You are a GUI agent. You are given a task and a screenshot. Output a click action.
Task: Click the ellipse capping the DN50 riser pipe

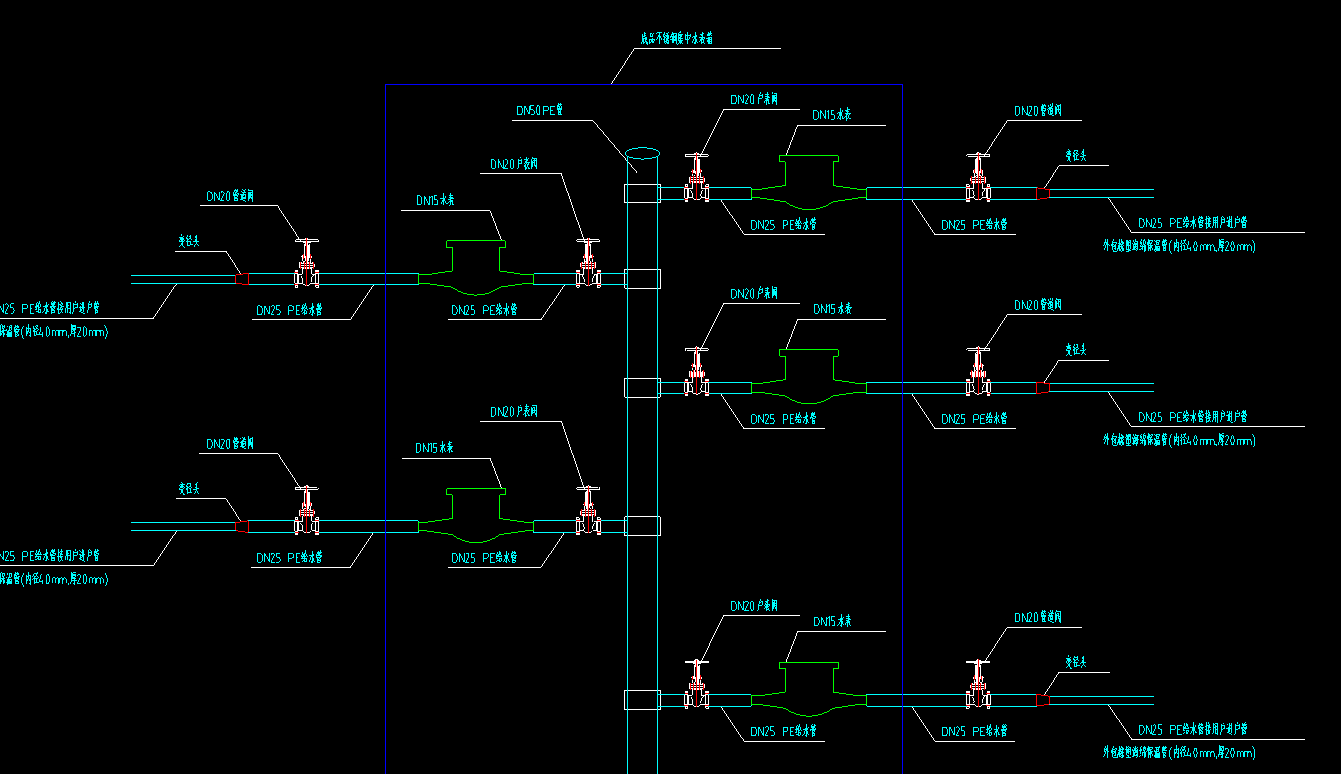coord(642,154)
